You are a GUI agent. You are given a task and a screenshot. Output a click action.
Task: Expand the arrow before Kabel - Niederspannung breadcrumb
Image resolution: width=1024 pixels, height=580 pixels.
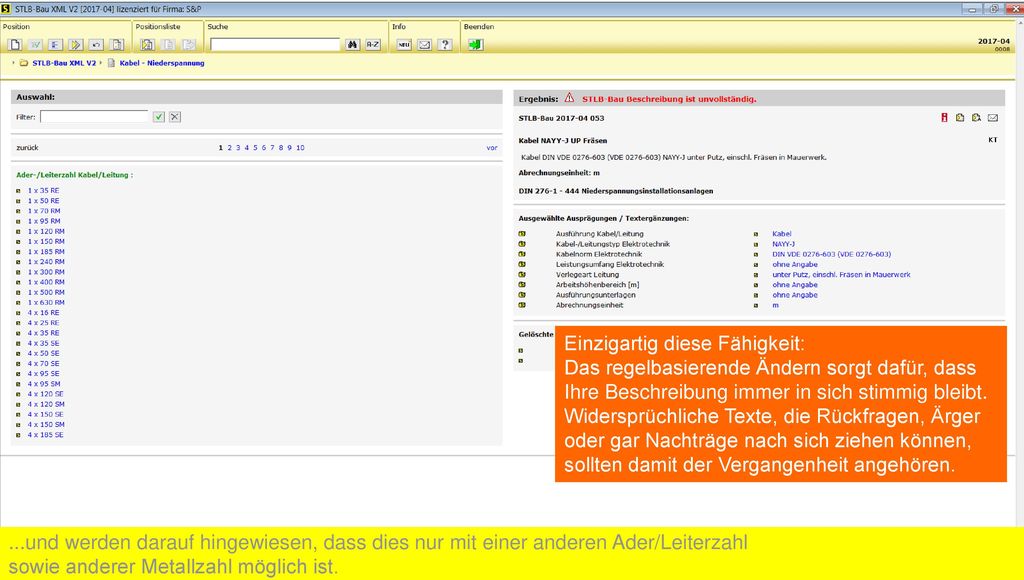click(x=101, y=63)
